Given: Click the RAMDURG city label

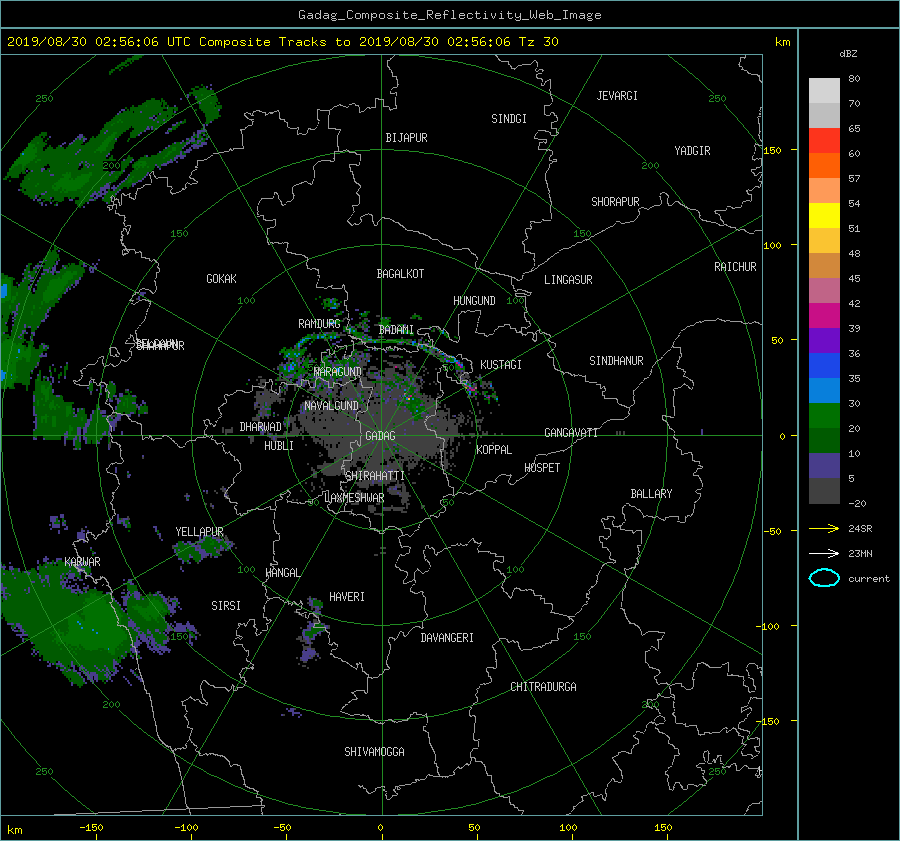Looking at the screenshot, I should tap(319, 324).
